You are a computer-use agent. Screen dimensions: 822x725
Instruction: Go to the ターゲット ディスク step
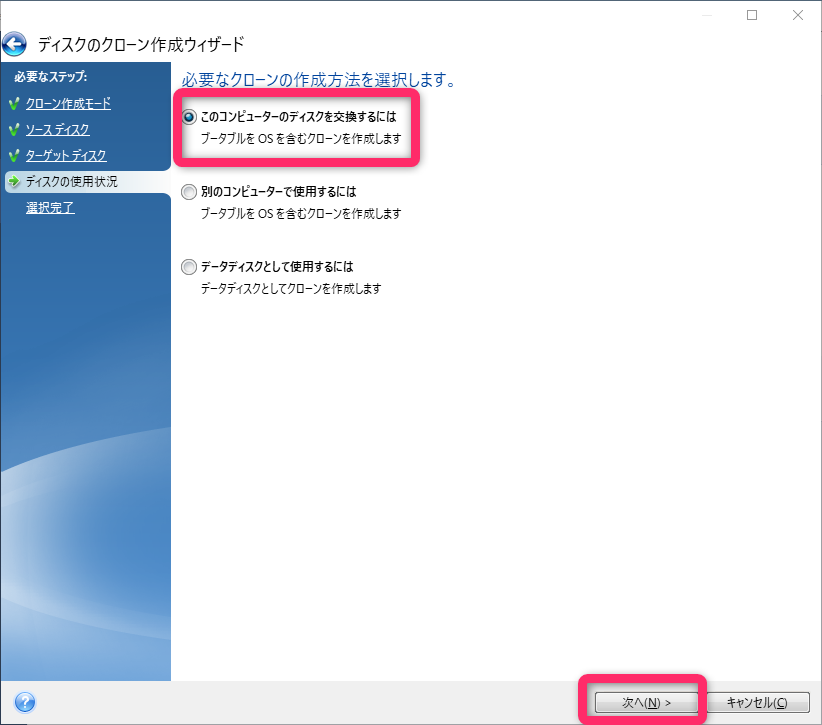tap(66, 155)
